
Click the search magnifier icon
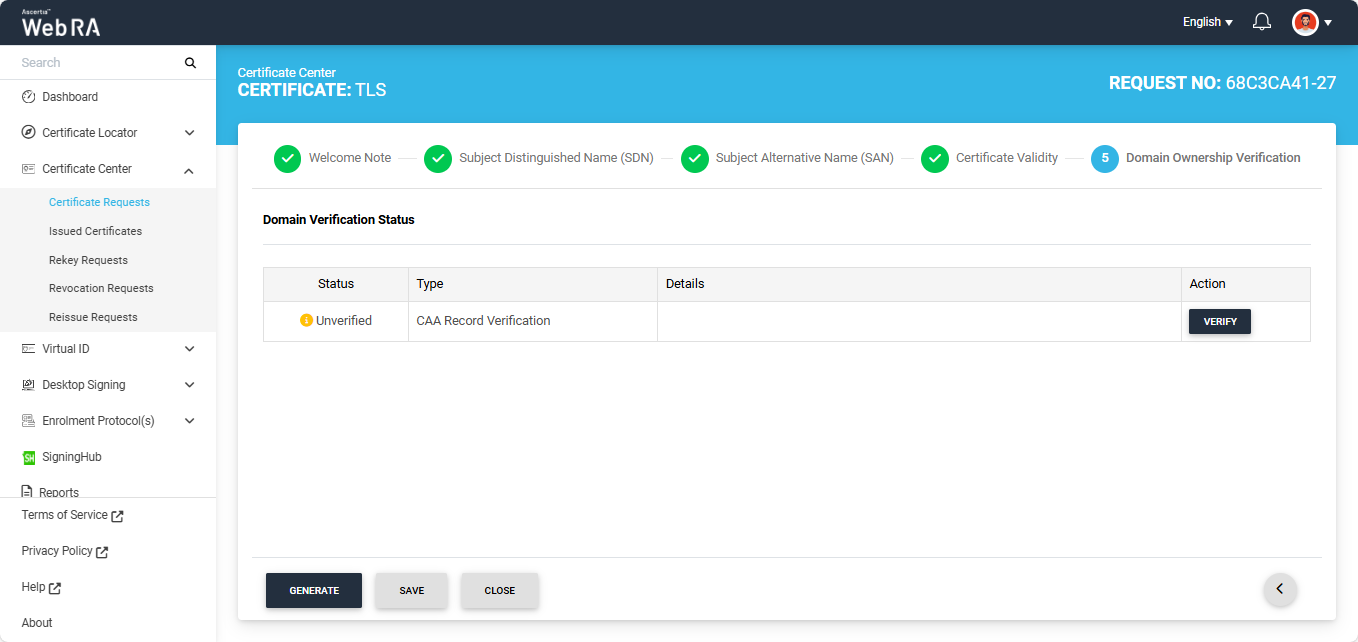coord(190,63)
